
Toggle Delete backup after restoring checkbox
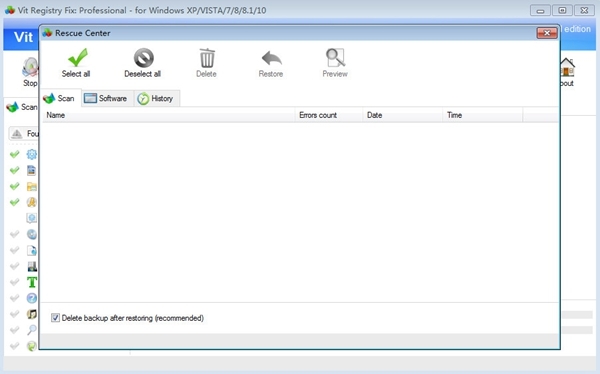coord(55,318)
